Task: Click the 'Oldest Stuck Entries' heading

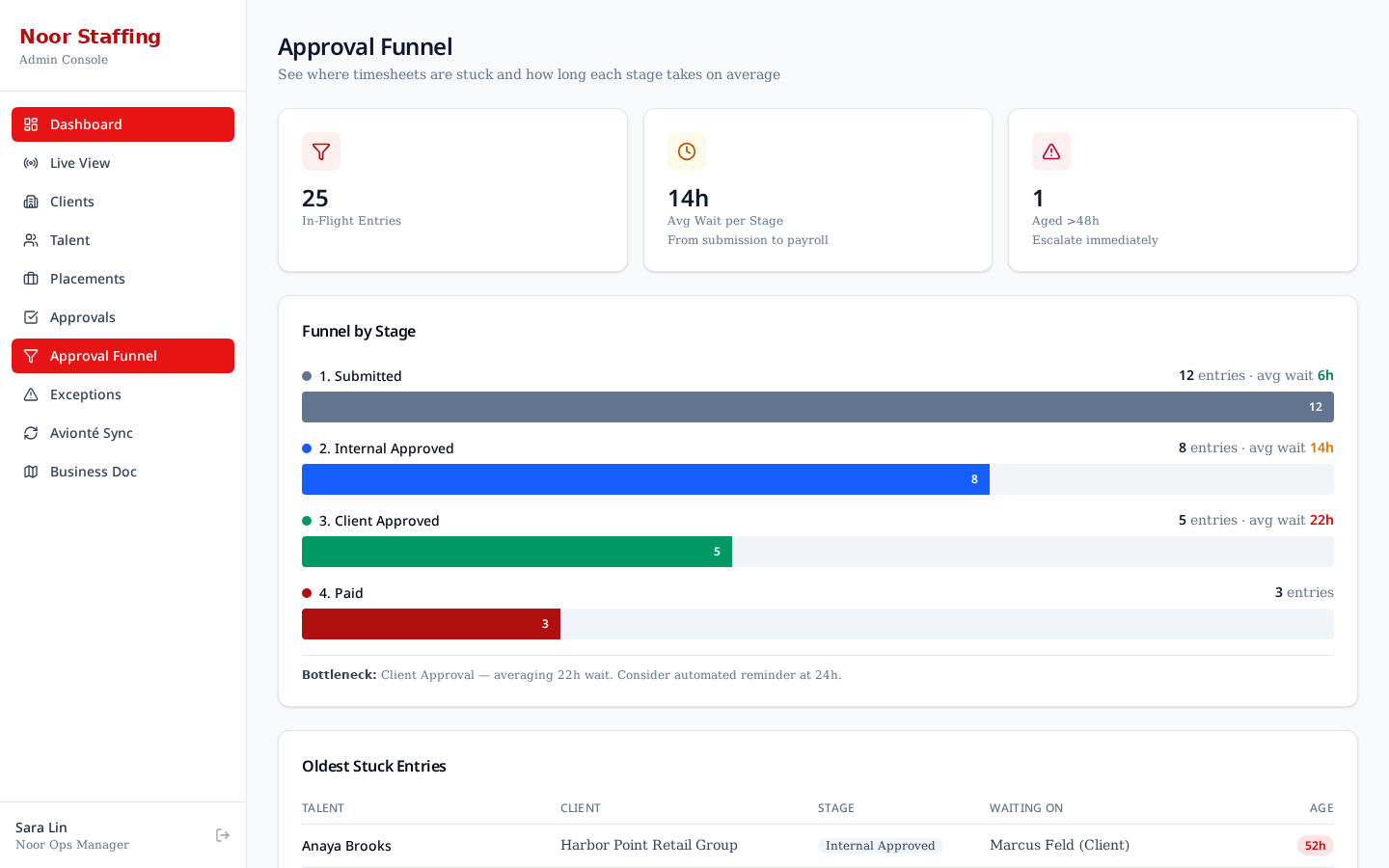Action: click(x=374, y=766)
